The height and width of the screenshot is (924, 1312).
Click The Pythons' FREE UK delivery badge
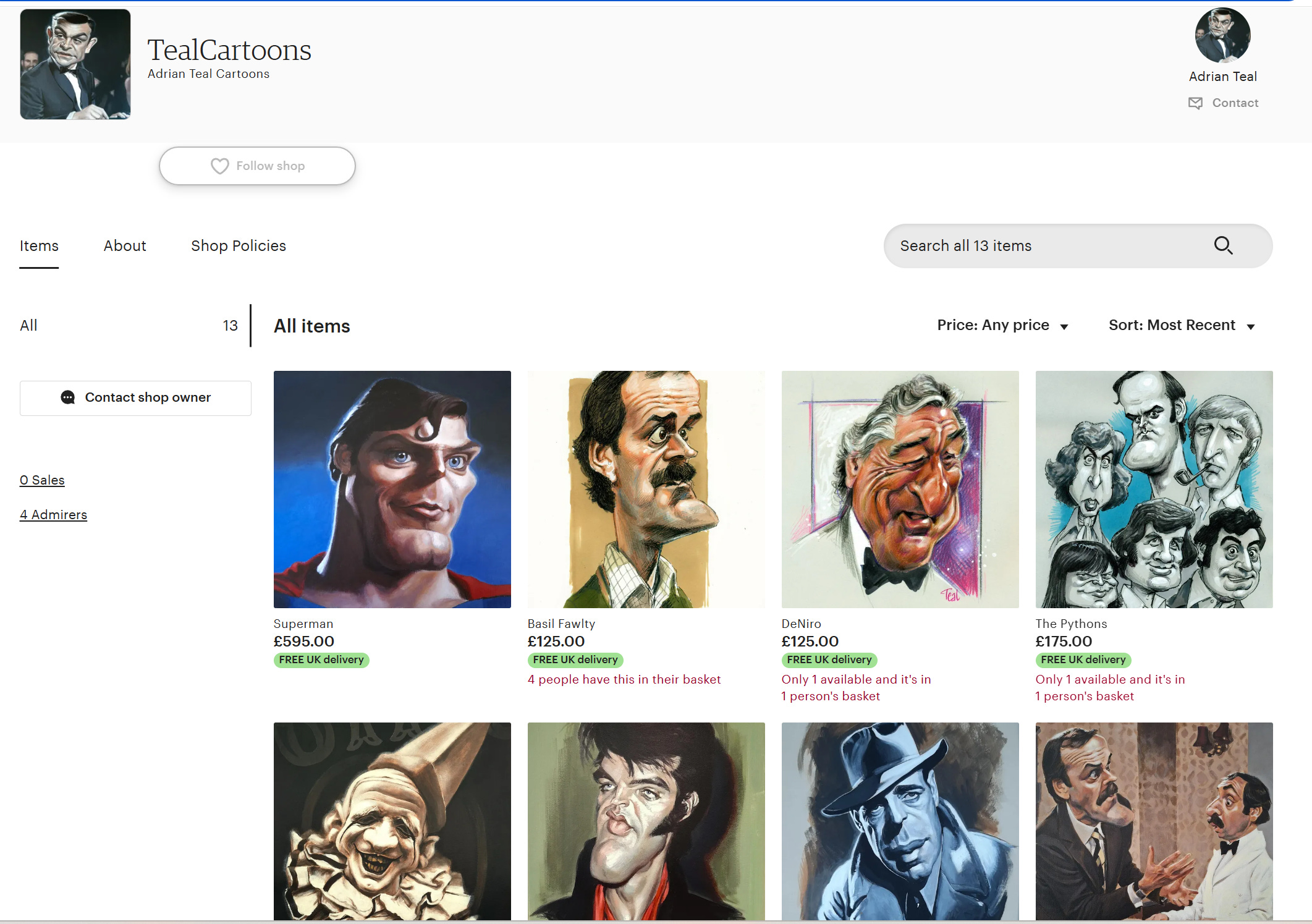click(x=1083, y=660)
